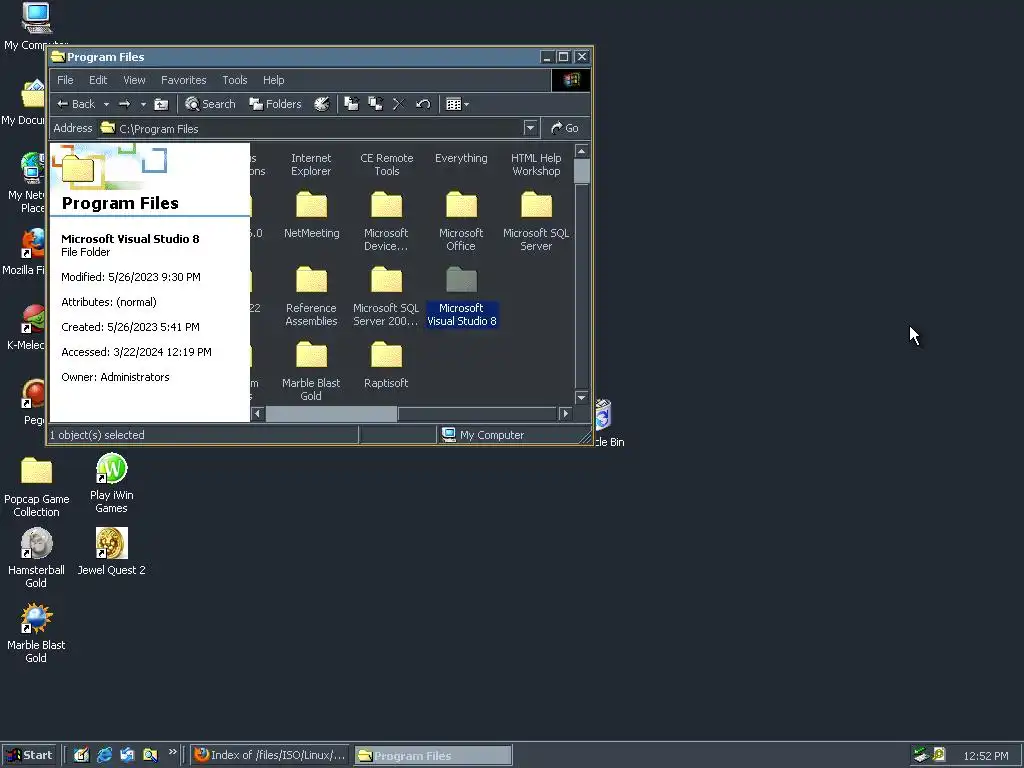This screenshot has width=1024, height=768.
Task: Click the address bar path field
Action: [311, 129]
